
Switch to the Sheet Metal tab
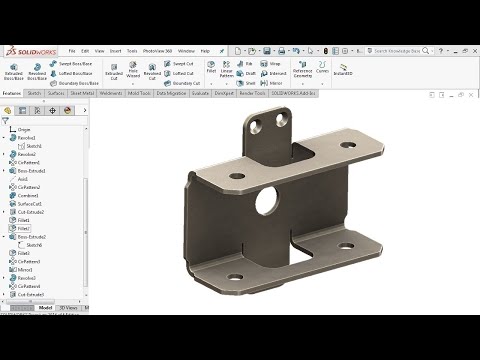tap(82, 93)
